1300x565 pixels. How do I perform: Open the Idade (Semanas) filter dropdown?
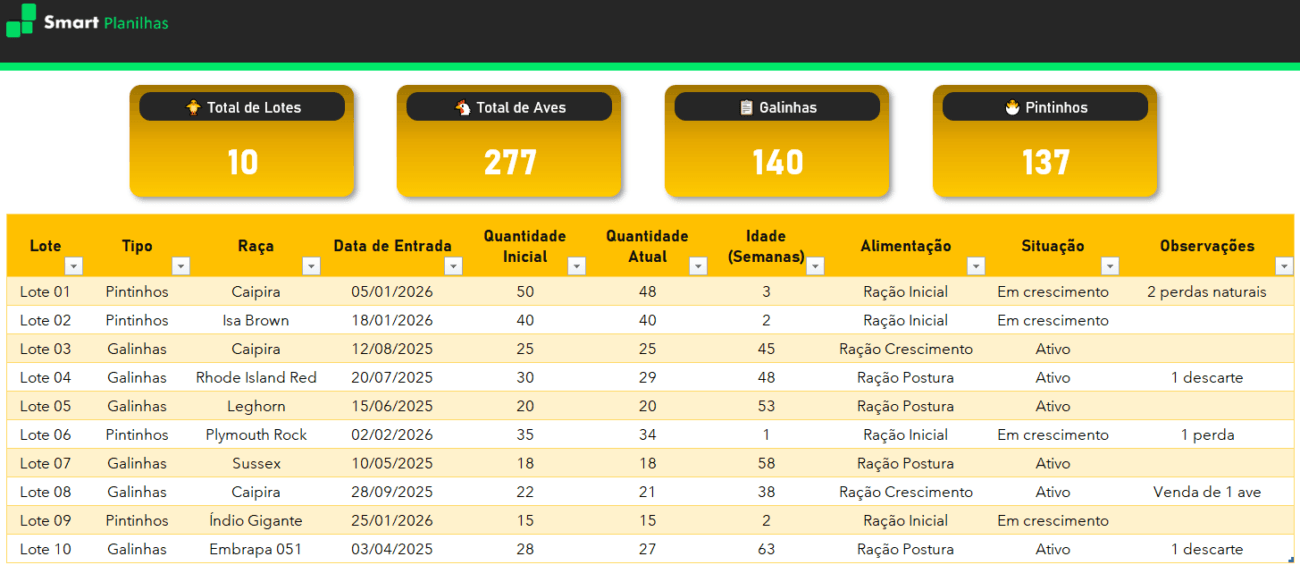pyautogui.click(x=815, y=266)
